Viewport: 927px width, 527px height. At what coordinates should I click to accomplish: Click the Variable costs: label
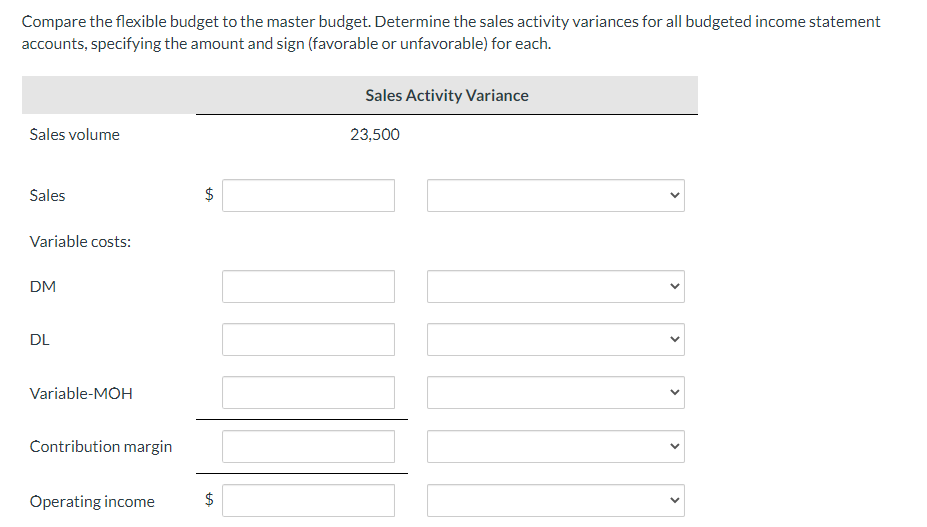pyautogui.click(x=80, y=241)
